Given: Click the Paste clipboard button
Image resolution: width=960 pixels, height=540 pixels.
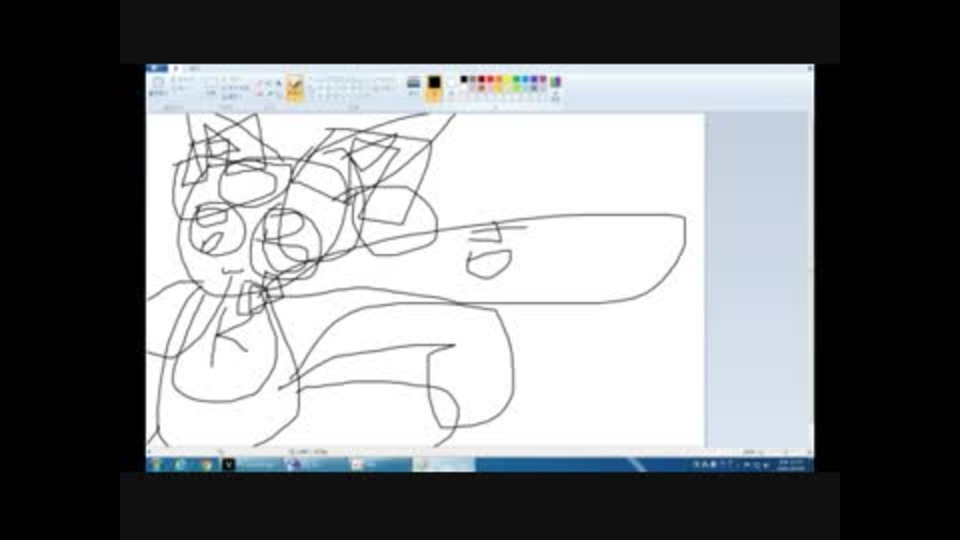Looking at the screenshot, I should click(x=159, y=86).
